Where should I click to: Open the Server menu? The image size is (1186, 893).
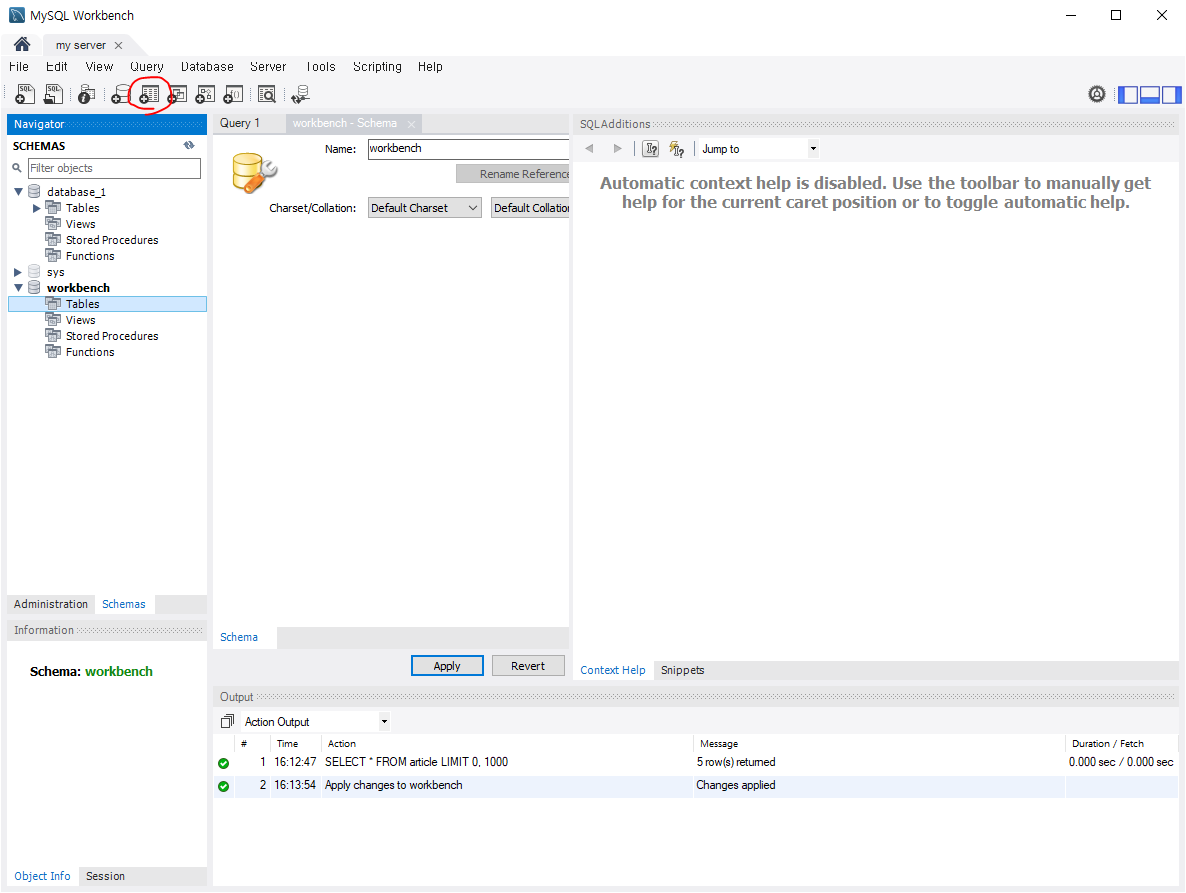[269, 67]
